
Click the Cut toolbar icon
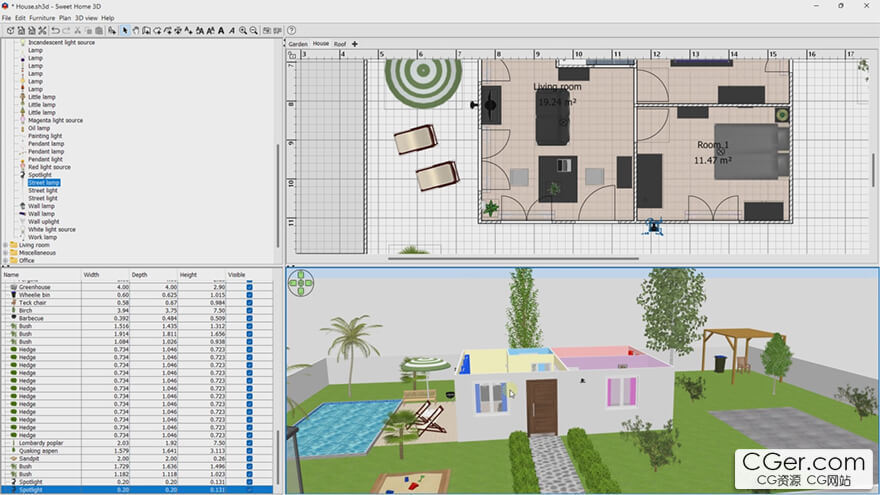[77, 30]
